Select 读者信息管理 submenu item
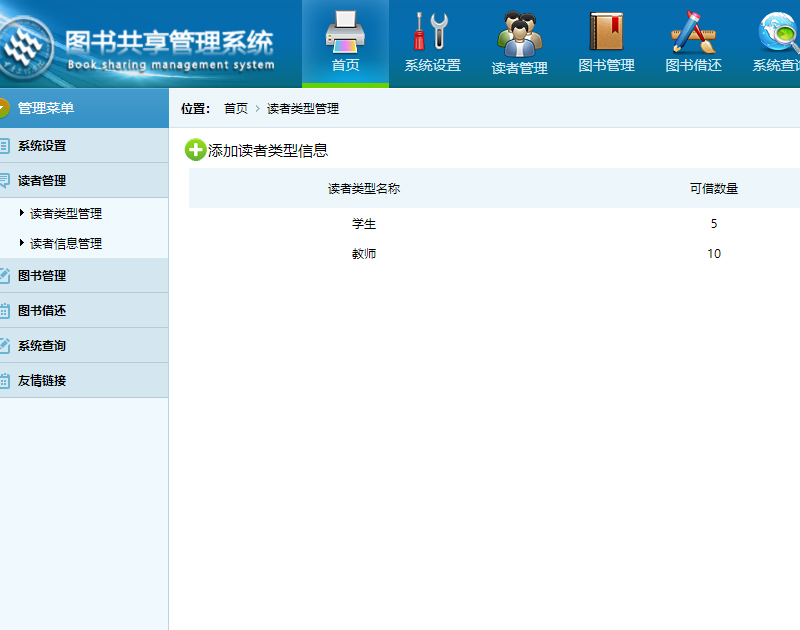 click(x=66, y=244)
